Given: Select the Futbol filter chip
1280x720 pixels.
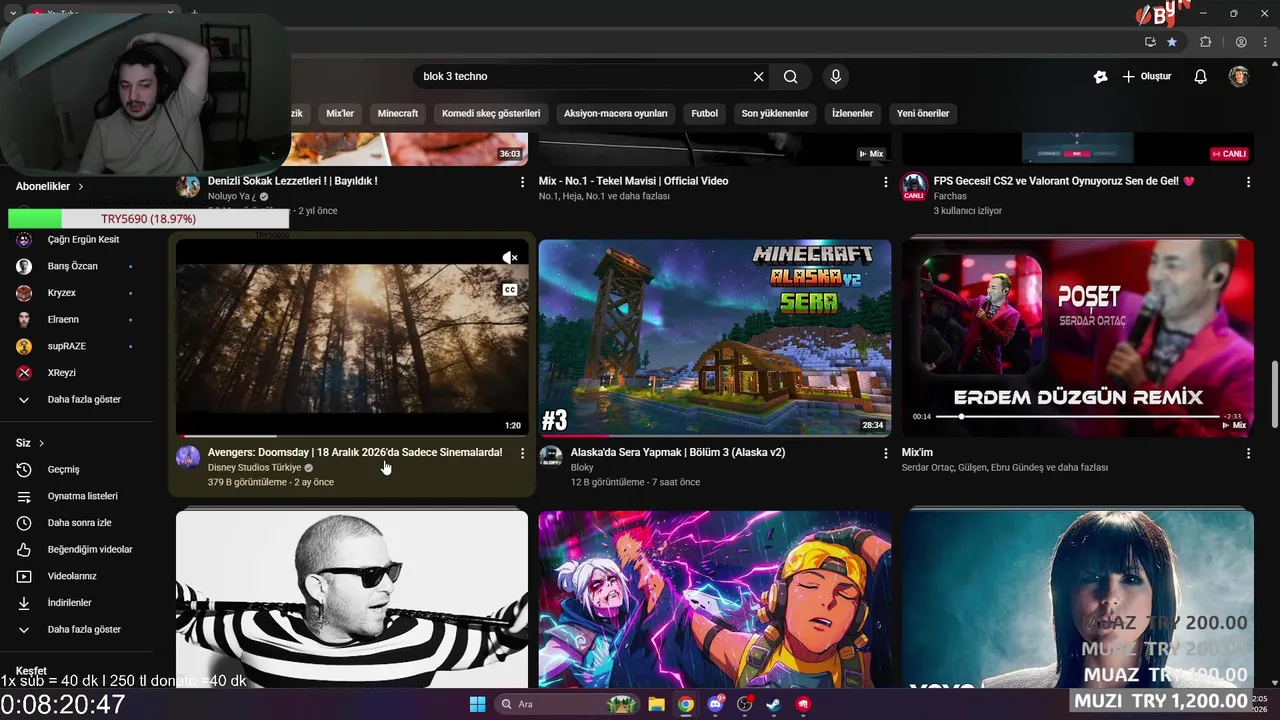Looking at the screenshot, I should [x=705, y=113].
